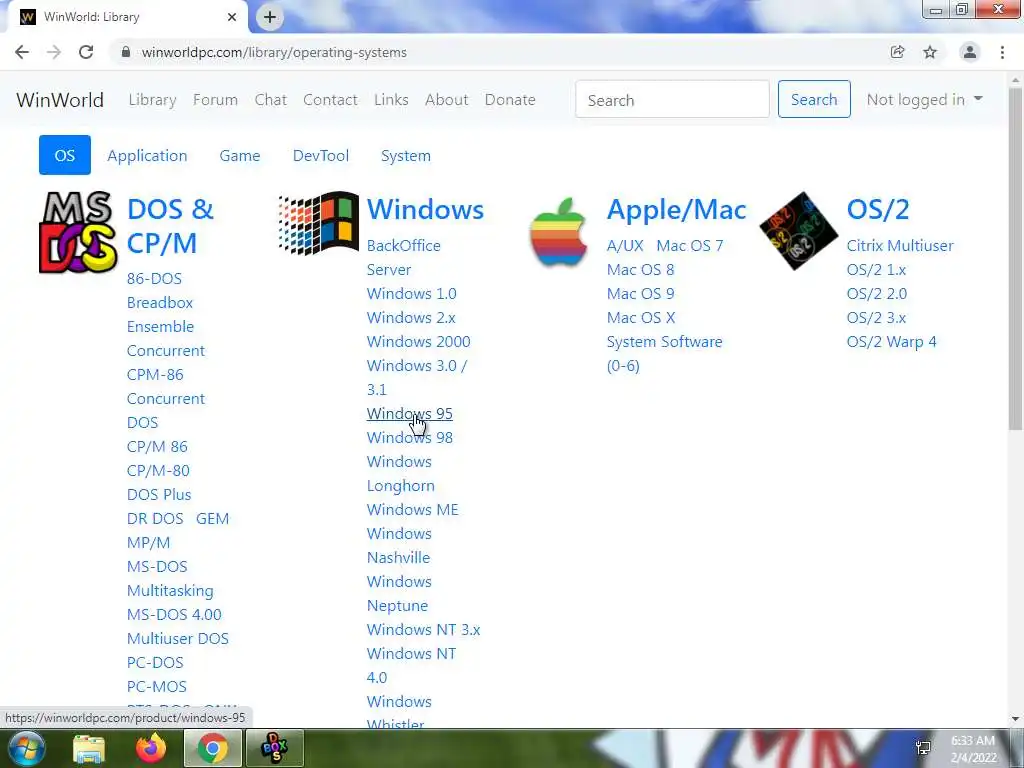Open the Chat nav item
The width and height of the screenshot is (1024, 768).
click(270, 100)
